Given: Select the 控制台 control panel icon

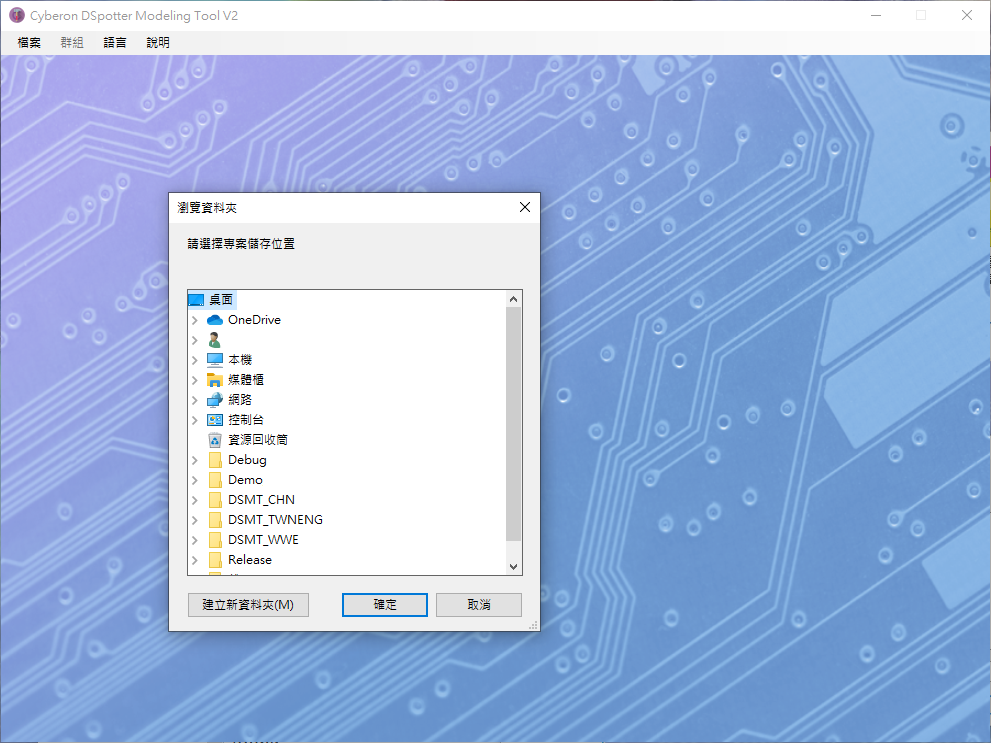Looking at the screenshot, I should click(215, 420).
